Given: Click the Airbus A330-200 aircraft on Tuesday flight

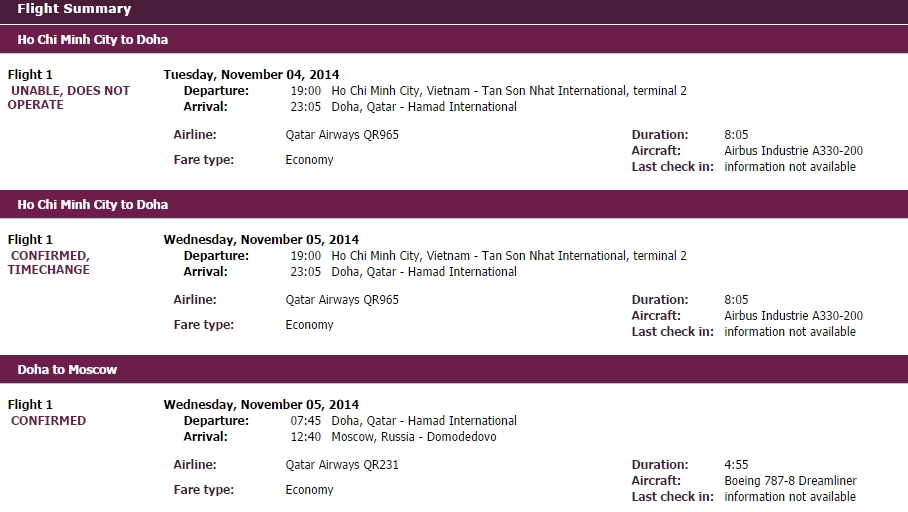Looking at the screenshot, I should (793, 151).
